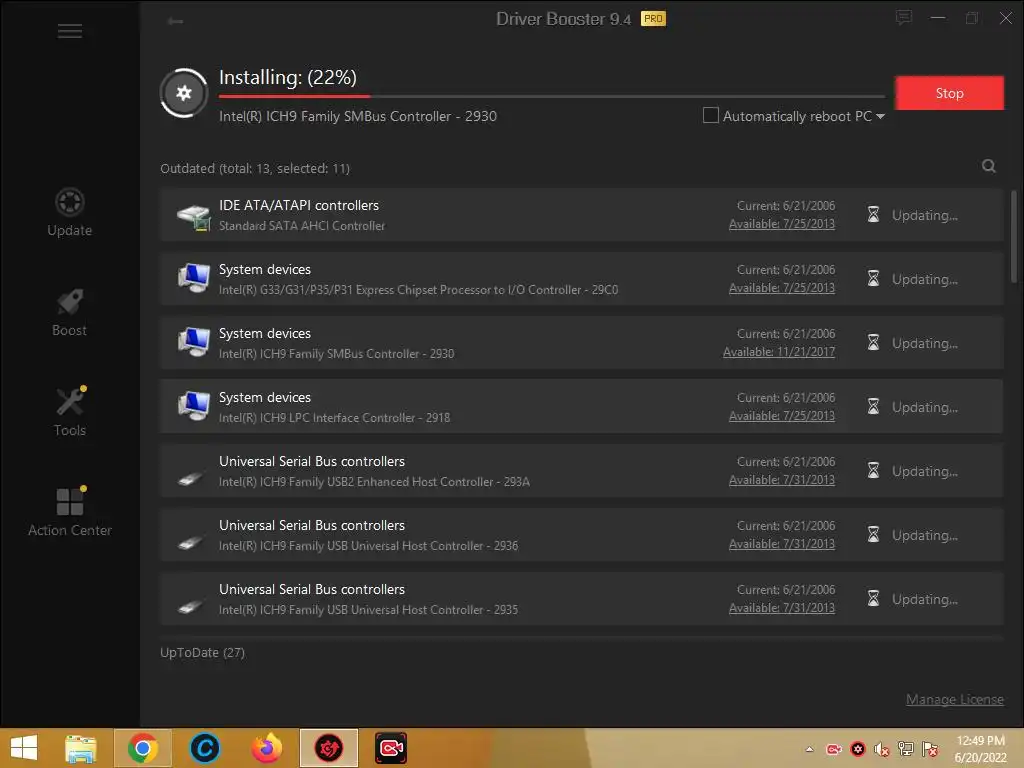Open the Update section in sidebar
Screen dimensions: 1024x768
[70, 212]
